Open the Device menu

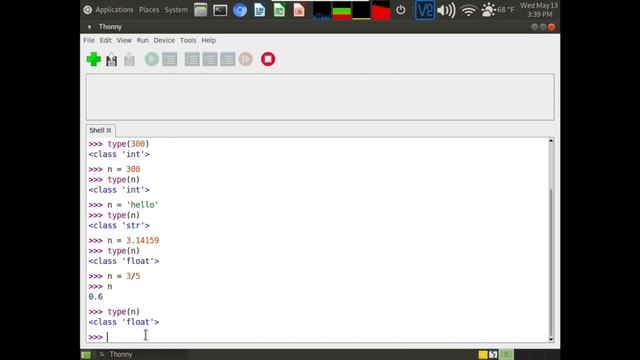164,40
